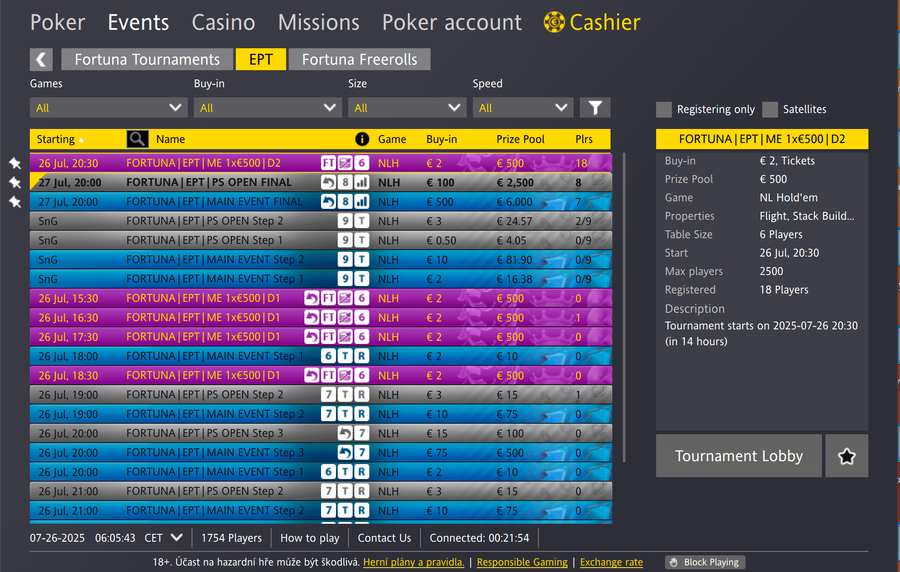Enable the Registering only checkbox
The width and height of the screenshot is (900, 572).
pos(664,110)
